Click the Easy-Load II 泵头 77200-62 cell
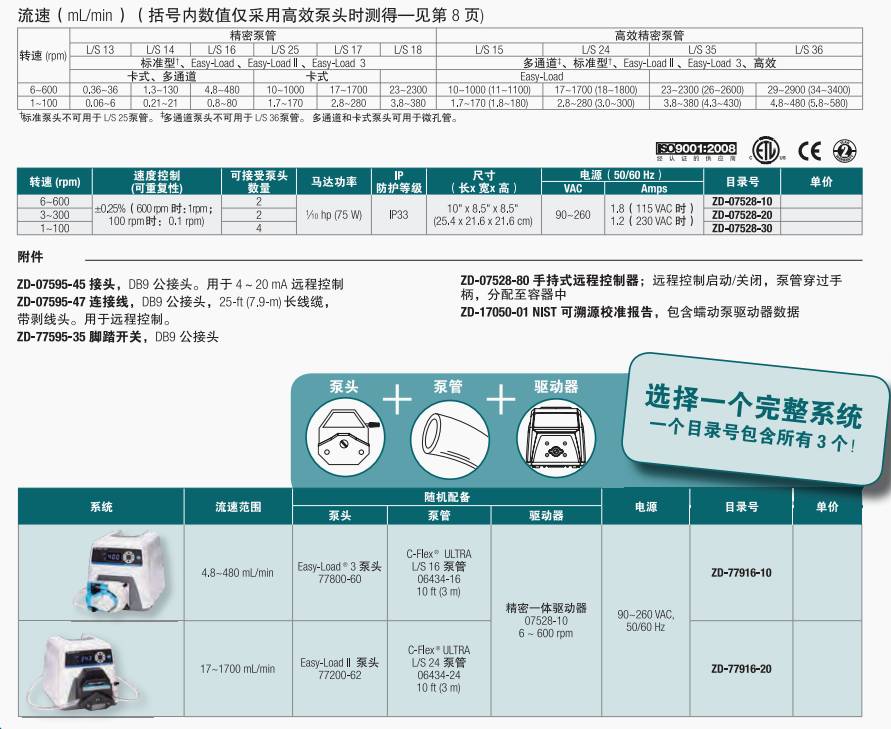This screenshot has width=891, height=729. tap(339, 669)
